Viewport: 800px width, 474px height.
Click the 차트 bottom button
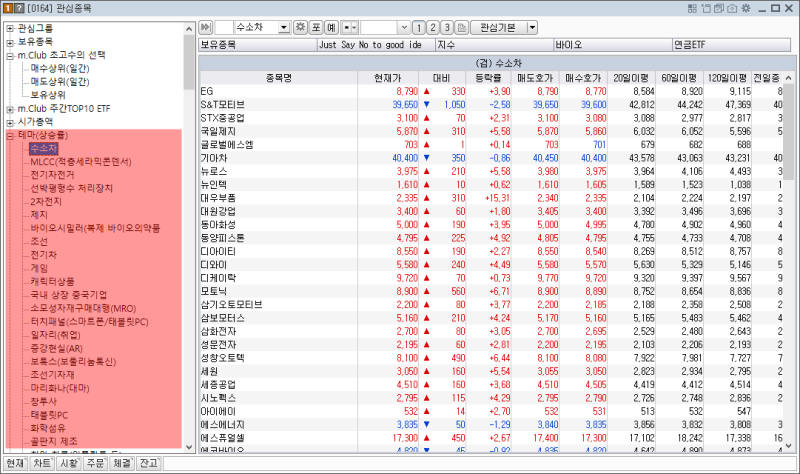click(42, 463)
